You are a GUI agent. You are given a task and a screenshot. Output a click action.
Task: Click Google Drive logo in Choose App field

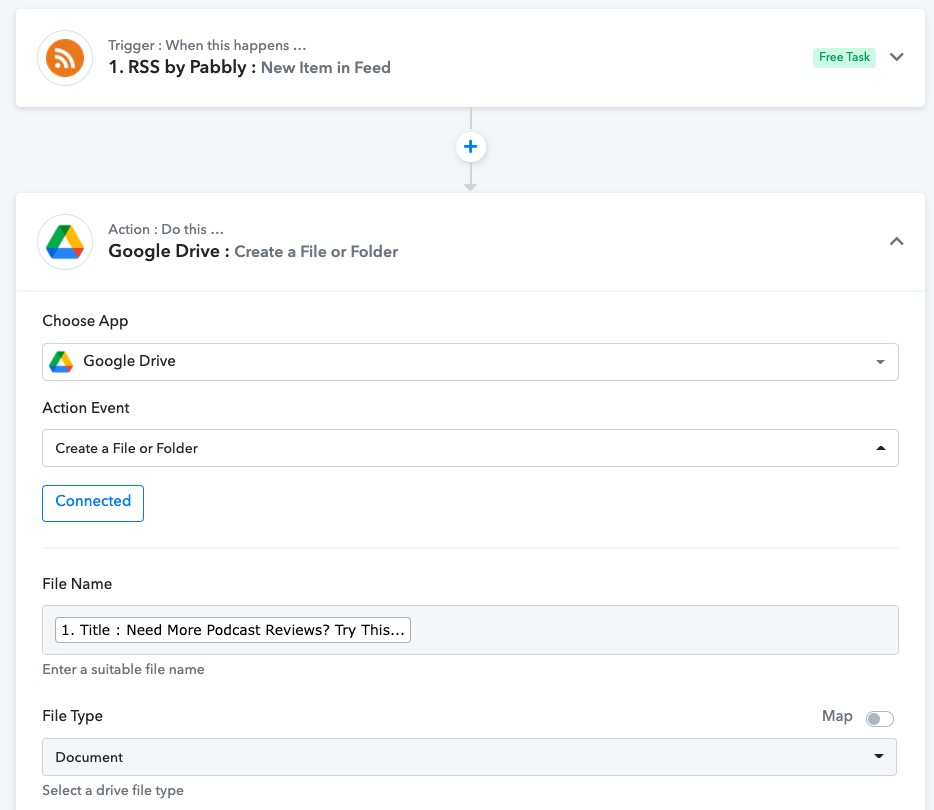click(61, 362)
